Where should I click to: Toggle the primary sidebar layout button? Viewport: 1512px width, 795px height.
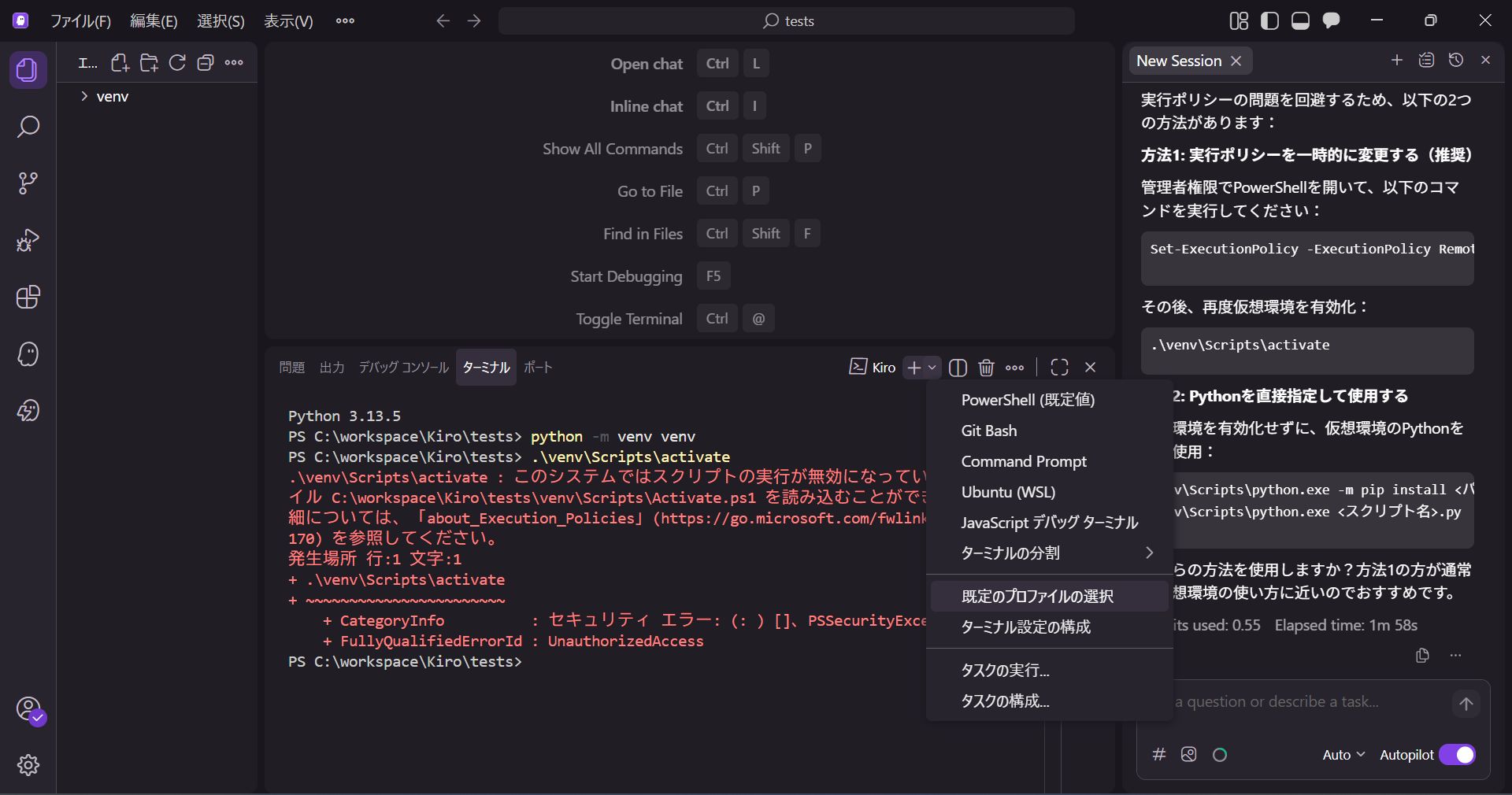coord(1269,21)
